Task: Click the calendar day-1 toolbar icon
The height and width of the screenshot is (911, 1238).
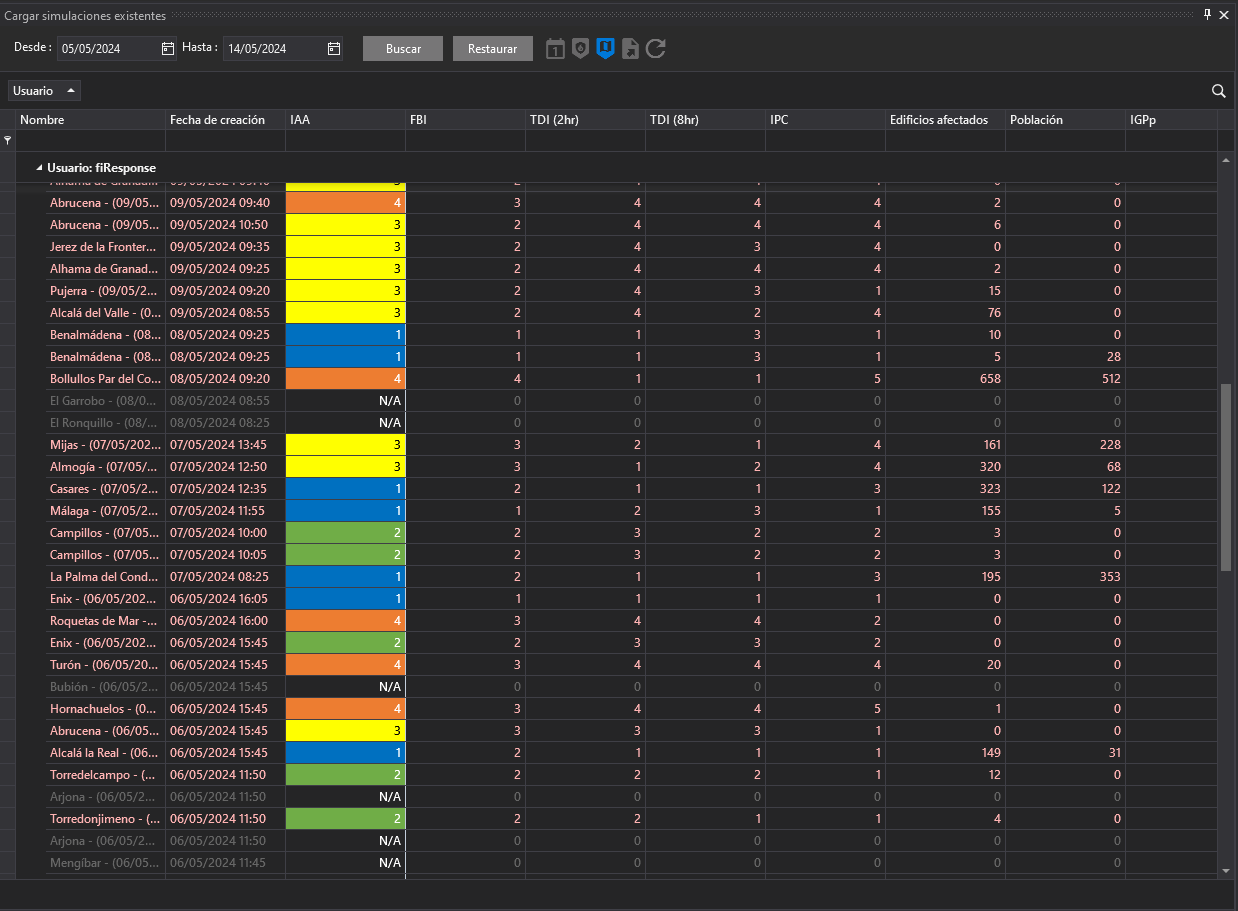Action: point(555,49)
